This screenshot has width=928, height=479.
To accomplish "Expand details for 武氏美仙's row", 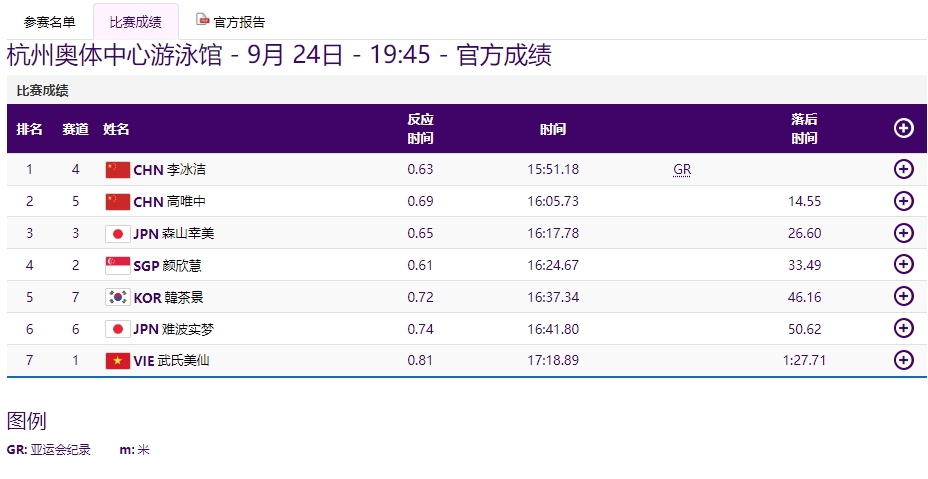I will pos(903,361).
